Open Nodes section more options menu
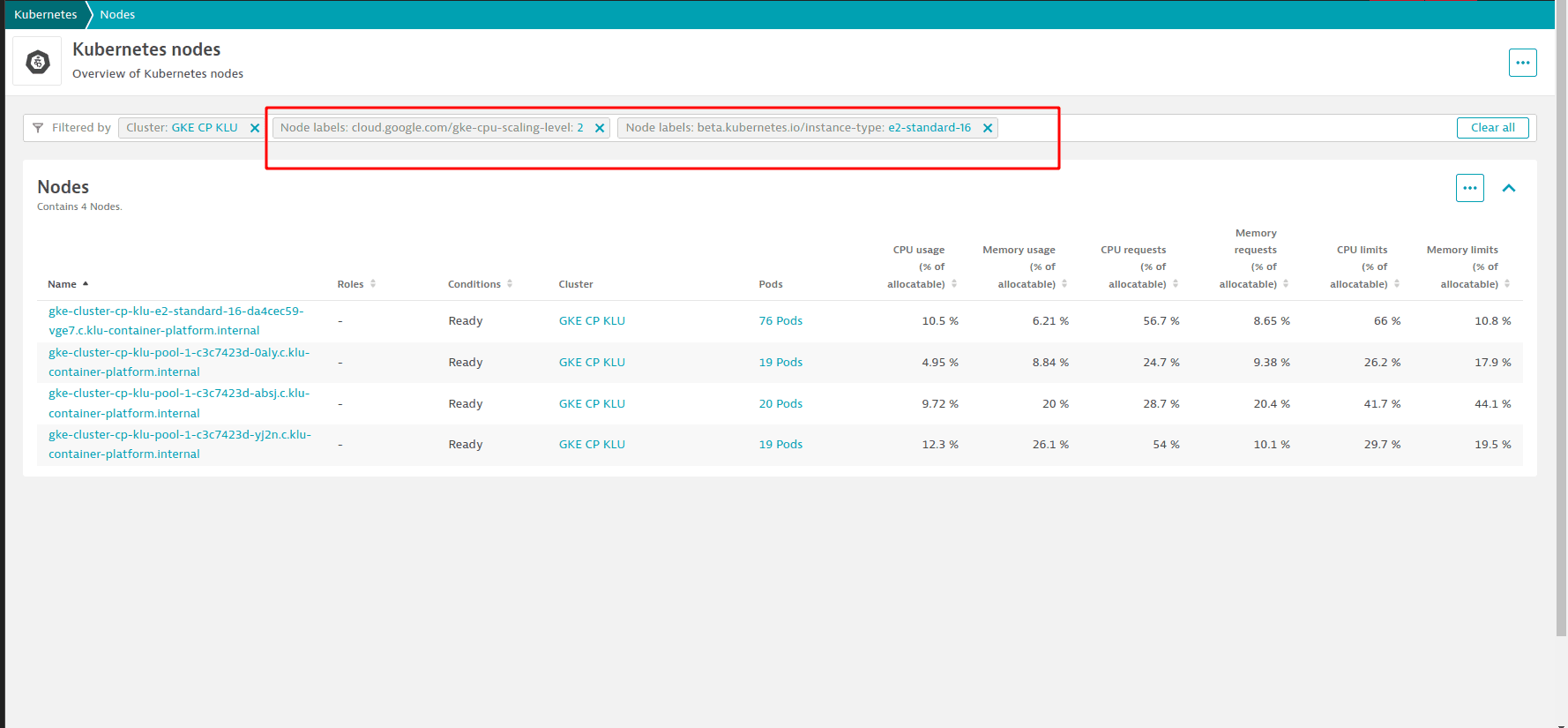 pos(1469,188)
